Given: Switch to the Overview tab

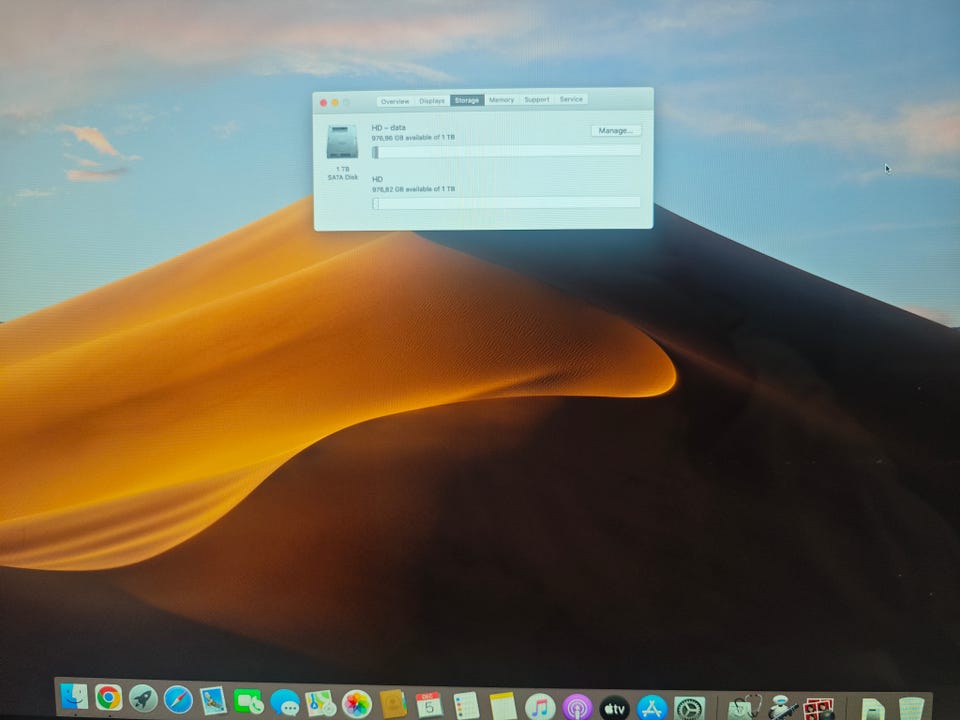Looking at the screenshot, I should [x=395, y=101].
